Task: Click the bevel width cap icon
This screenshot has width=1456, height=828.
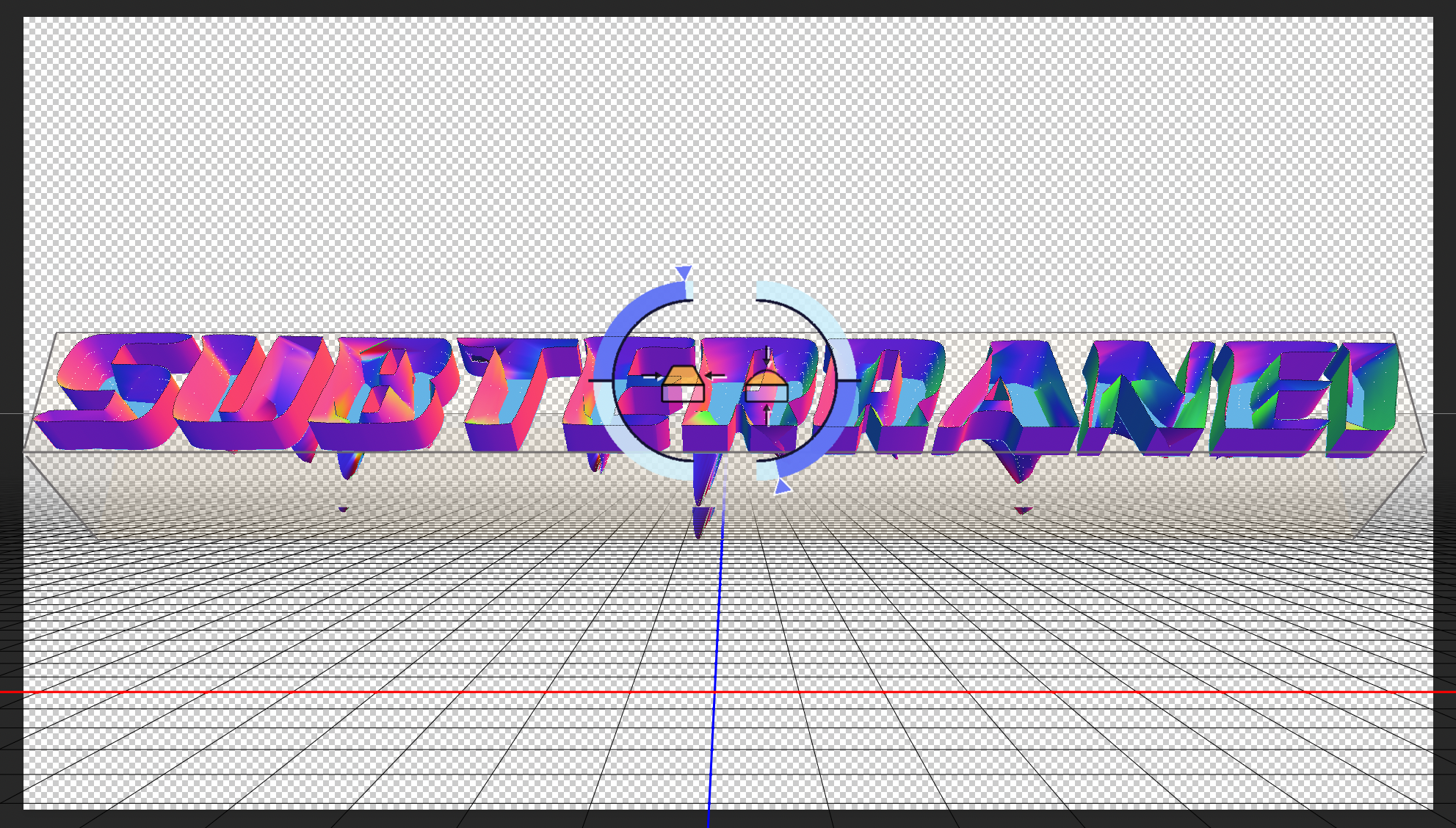Action: click(683, 385)
